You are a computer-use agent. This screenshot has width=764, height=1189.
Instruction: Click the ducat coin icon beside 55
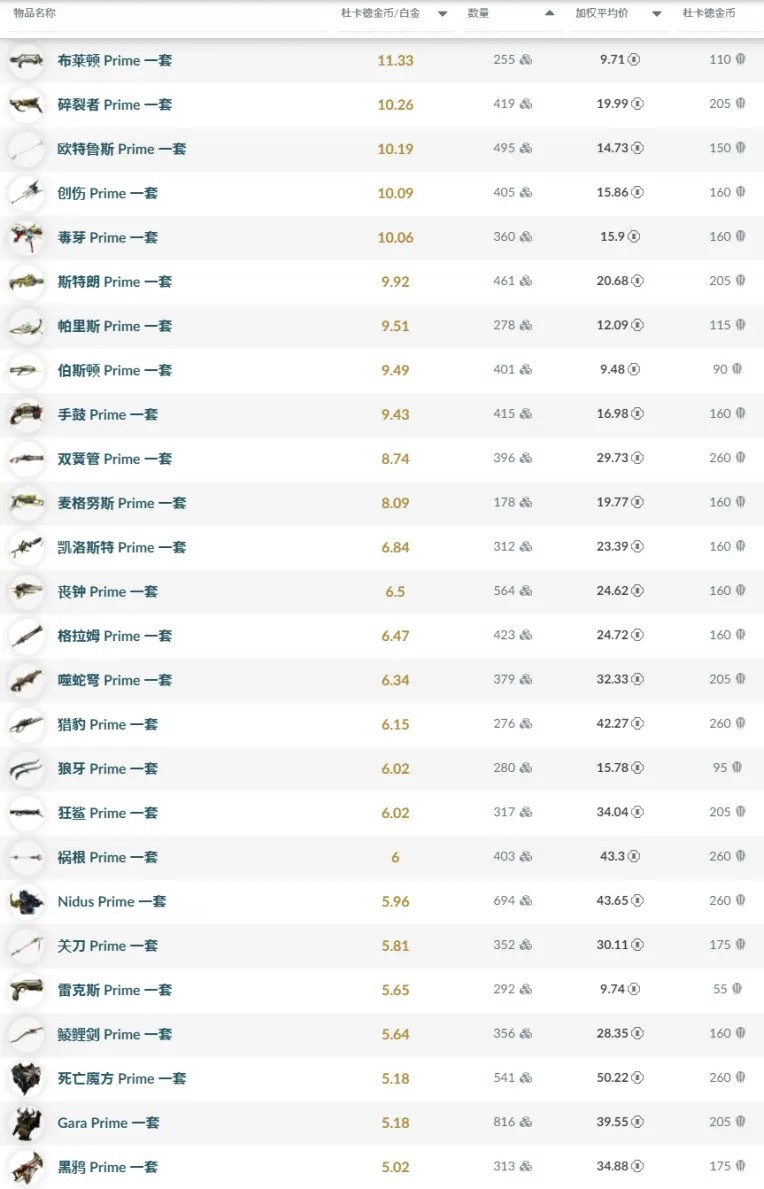tap(739, 990)
